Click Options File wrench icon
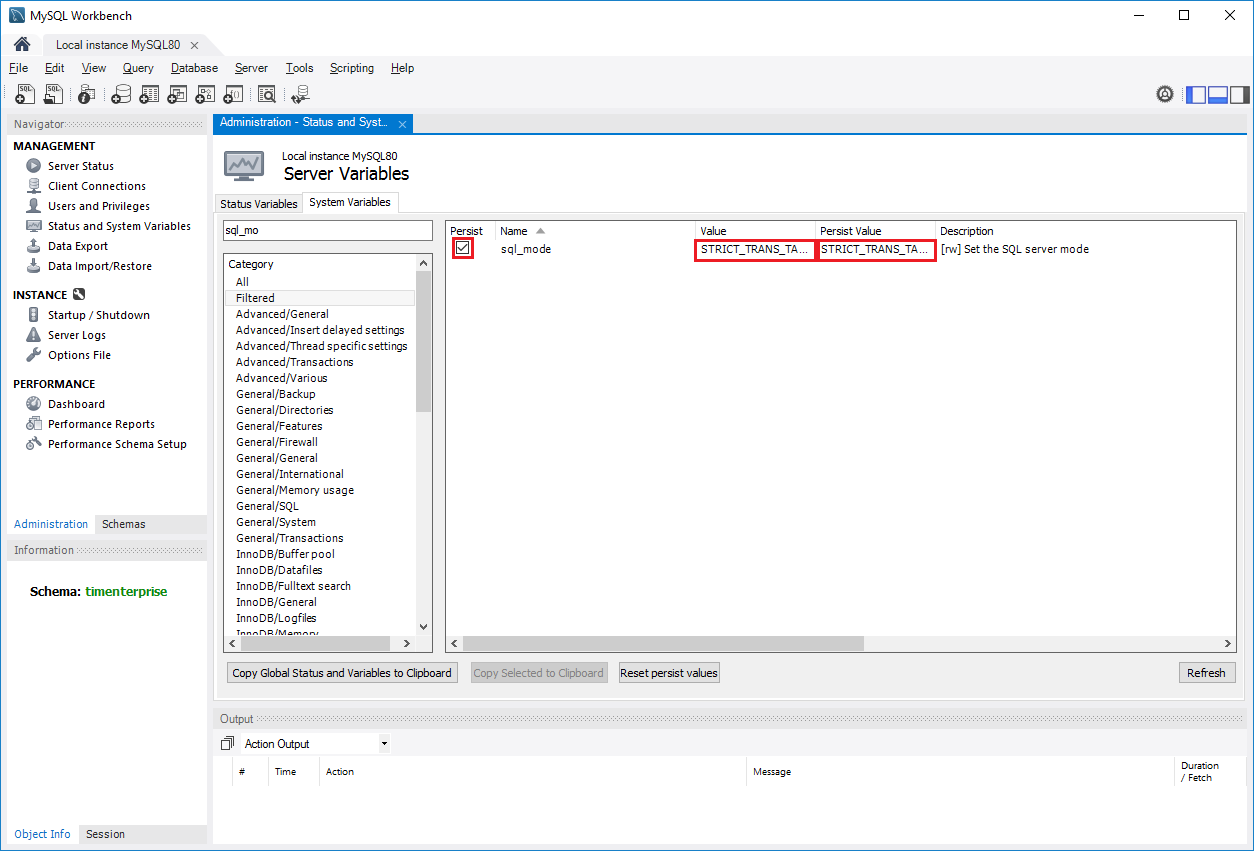1254x851 pixels. coord(33,355)
